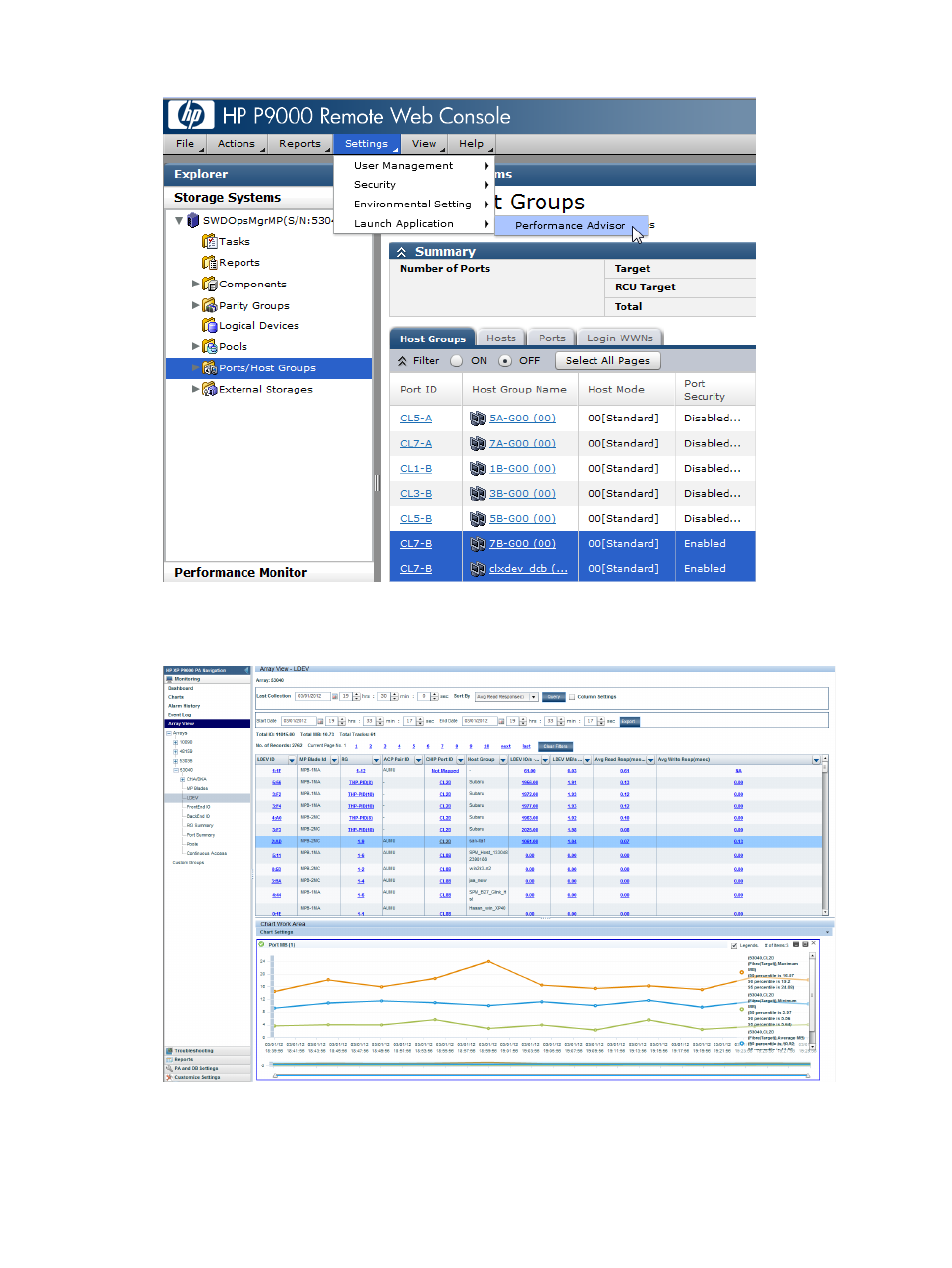Toggle the chart Legends checkbox

point(735,945)
